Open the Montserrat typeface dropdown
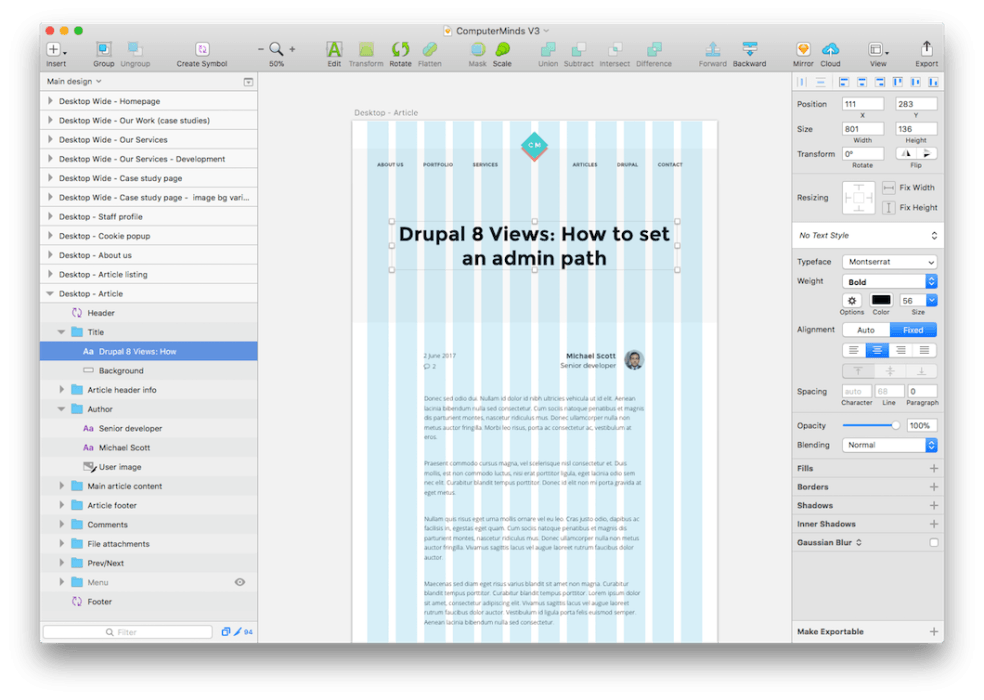The image size is (984, 700). coord(890,261)
